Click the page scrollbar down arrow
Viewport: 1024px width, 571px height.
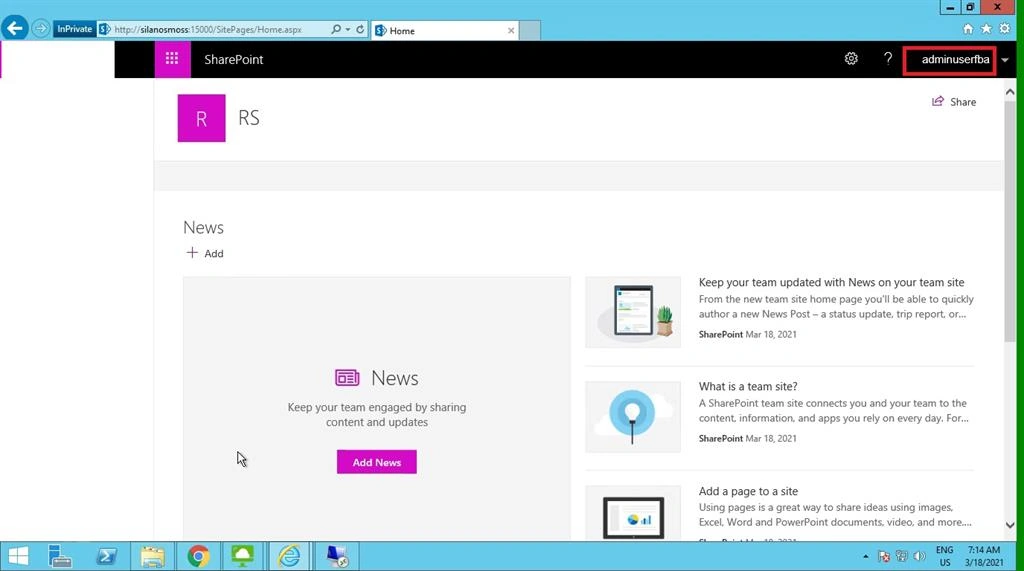(x=1010, y=525)
